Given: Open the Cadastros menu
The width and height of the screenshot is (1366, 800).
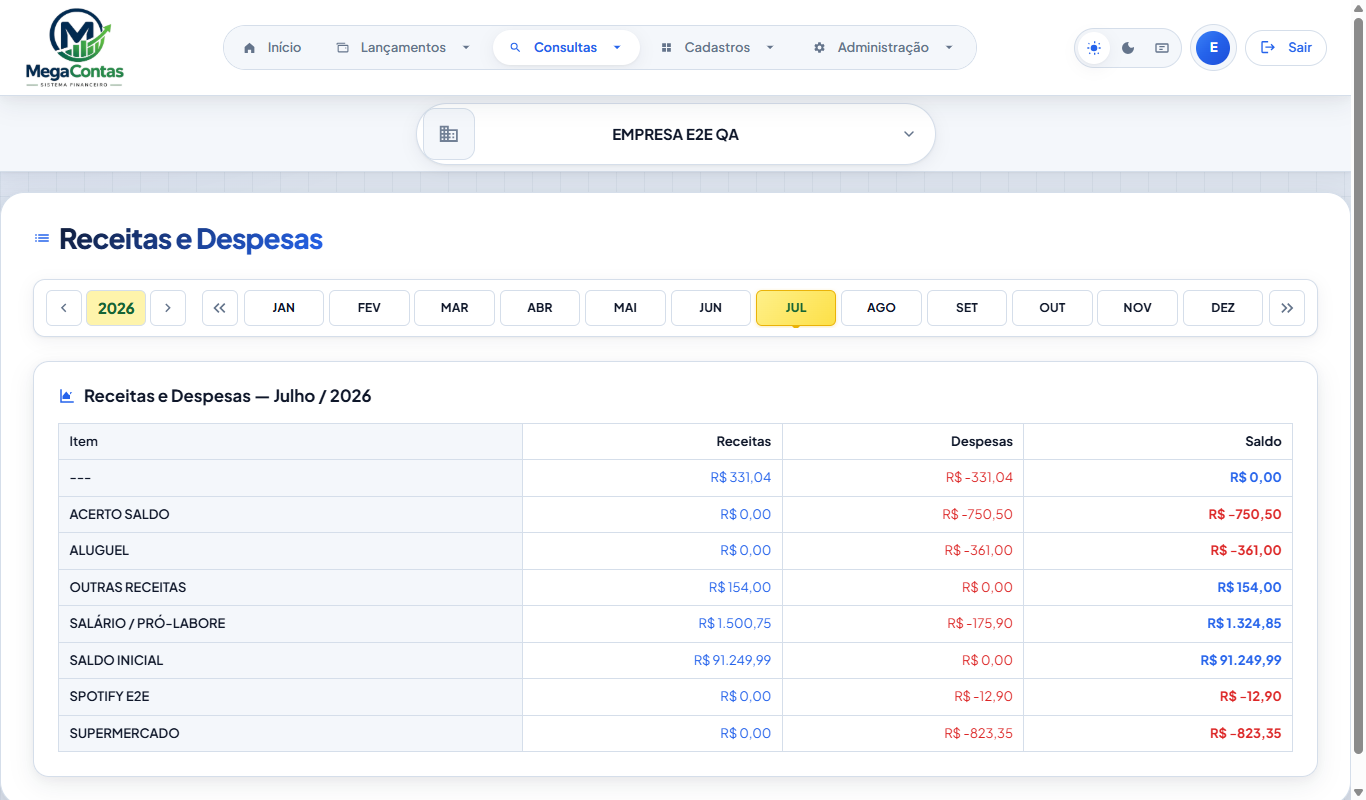Looking at the screenshot, I should tap(717, 48).
